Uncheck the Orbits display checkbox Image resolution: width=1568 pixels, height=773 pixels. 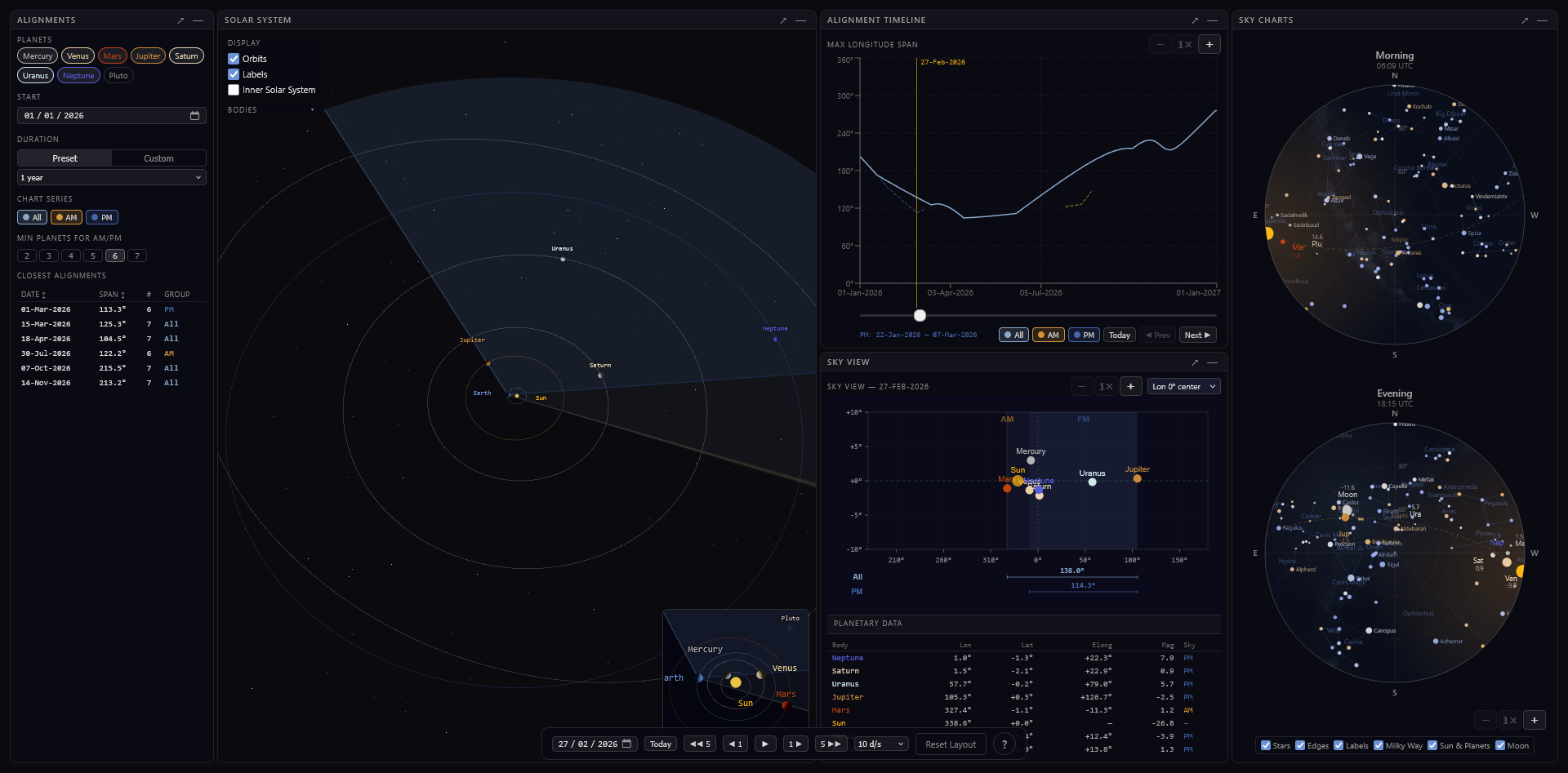coord(234,59)
